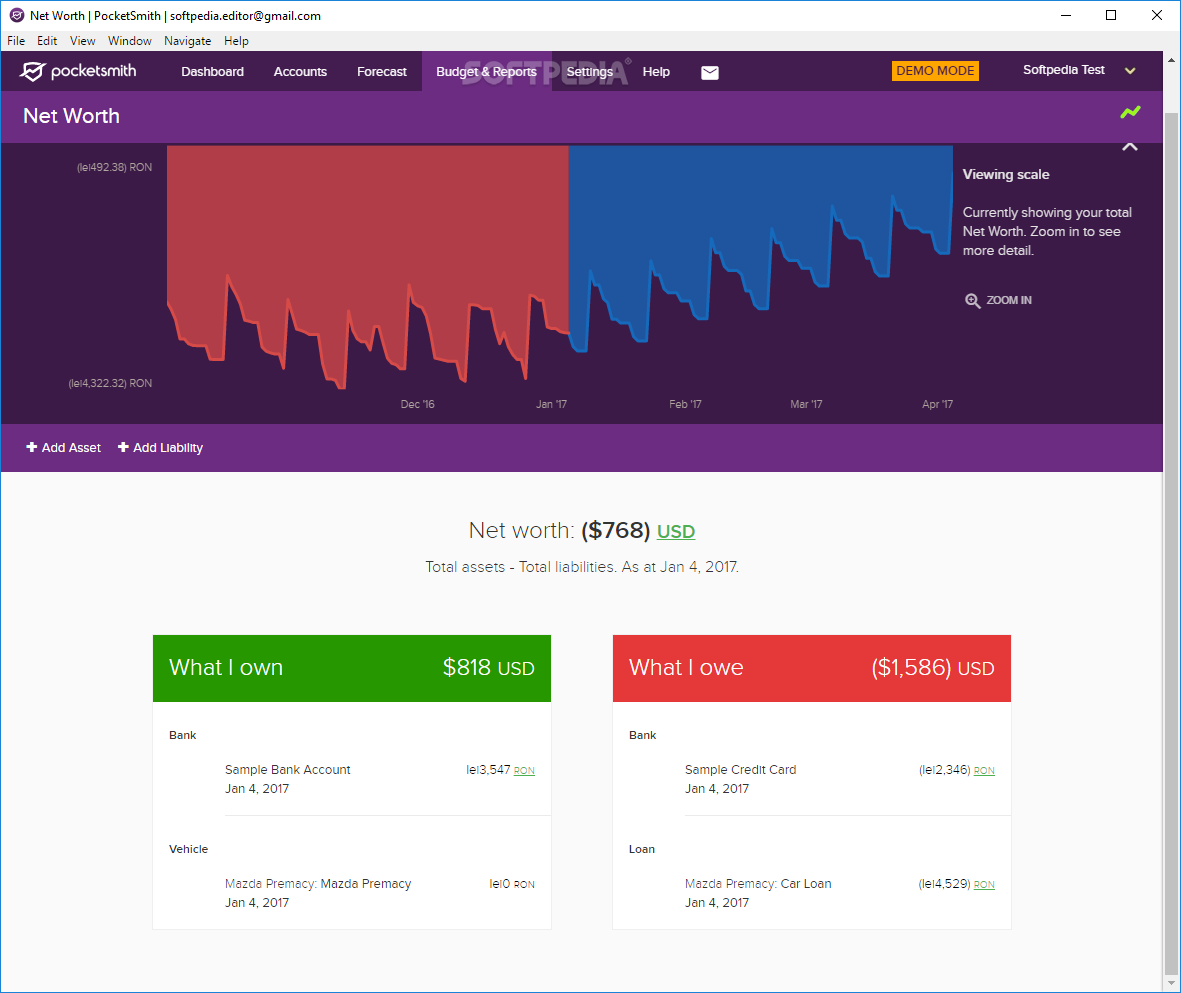Collapse the net worth chart panel
Viewport: 1181px width, 993px height.
coord(1130,147)
